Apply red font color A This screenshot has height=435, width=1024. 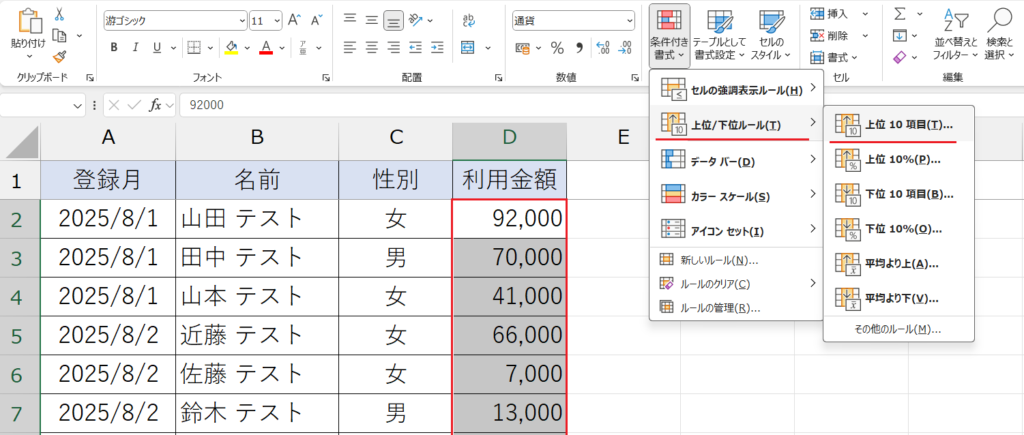(266, 47)
